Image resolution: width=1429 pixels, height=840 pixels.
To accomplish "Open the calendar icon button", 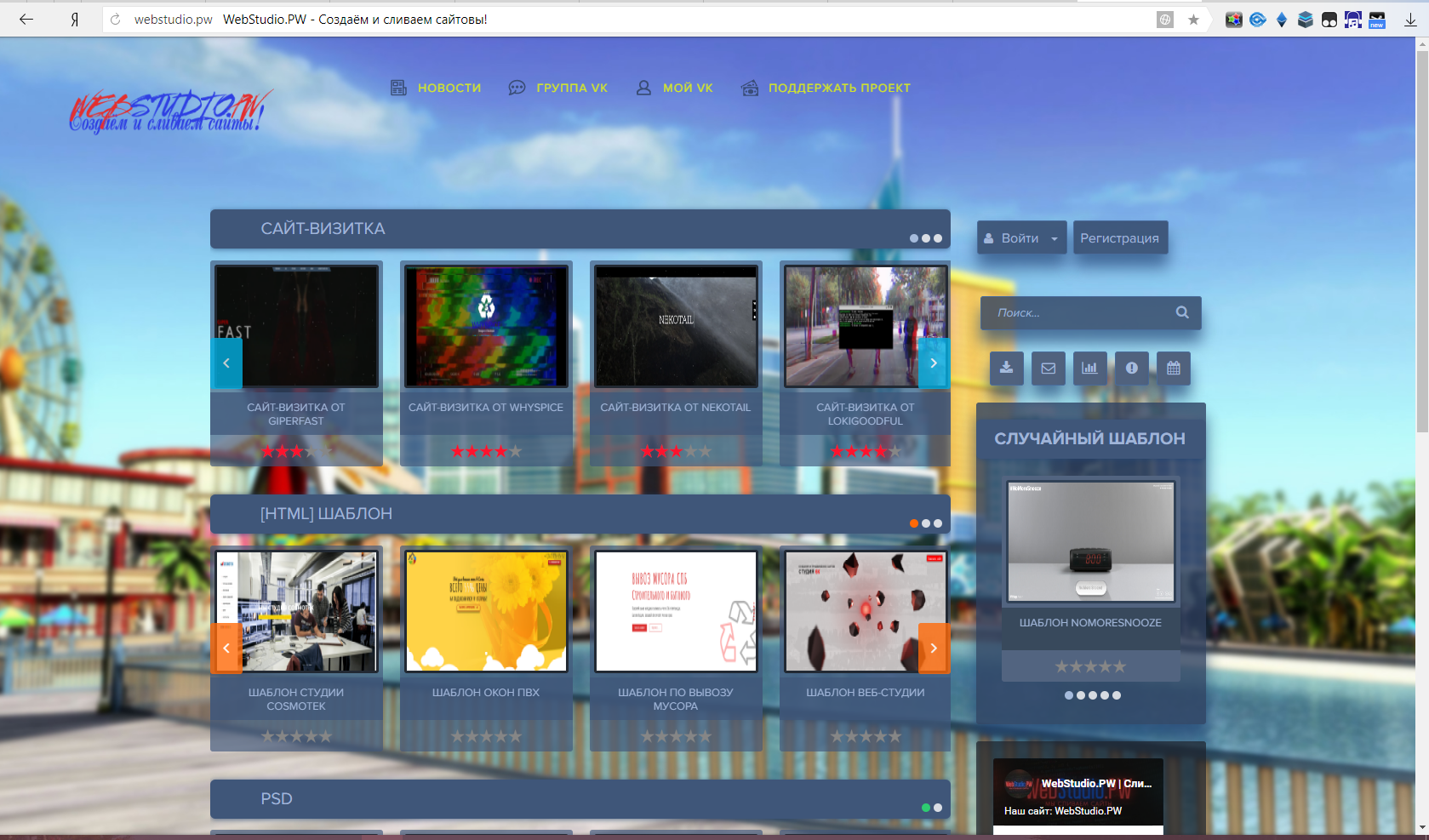I will [1174, 369].
